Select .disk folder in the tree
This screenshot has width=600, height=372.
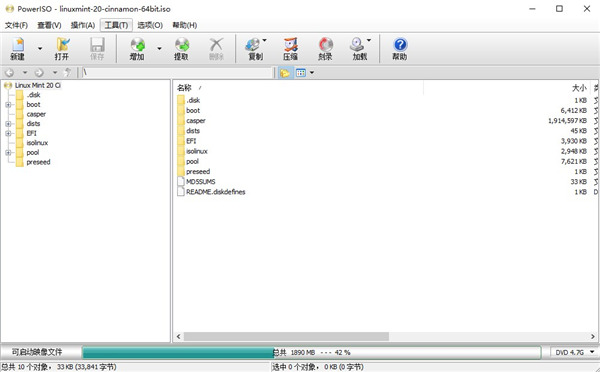tap(33, 95)
